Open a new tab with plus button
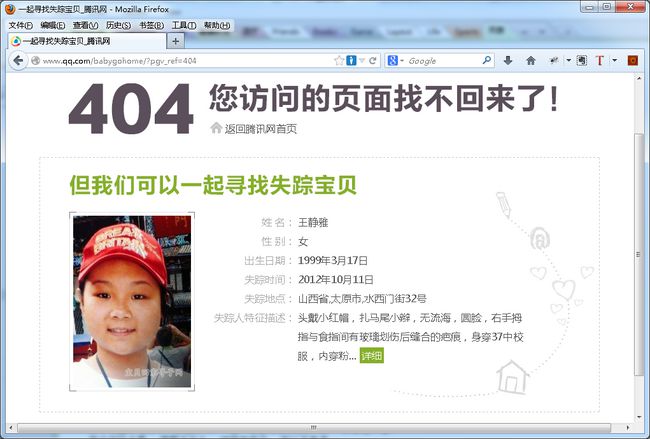 [175, 41]
